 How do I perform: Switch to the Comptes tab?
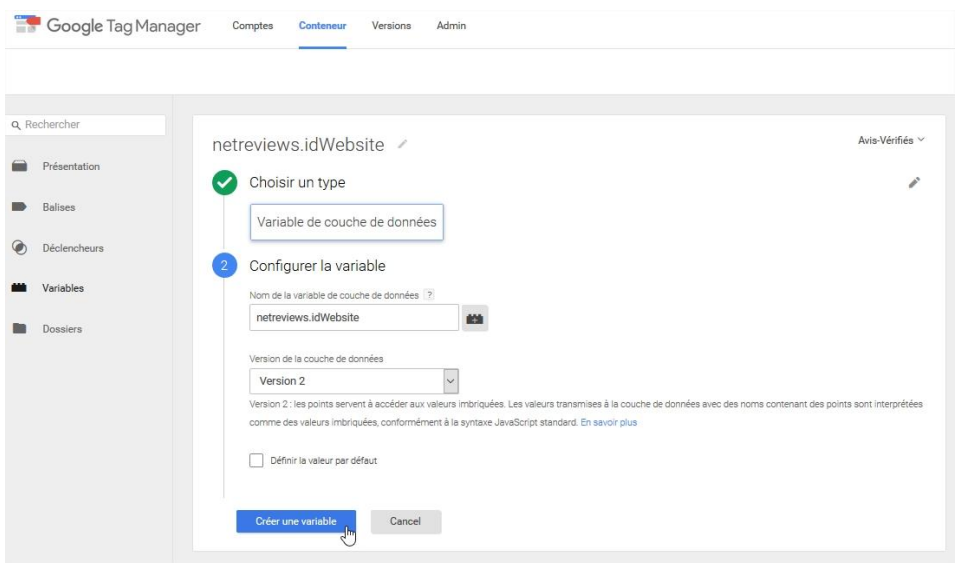tap(252, 26)
